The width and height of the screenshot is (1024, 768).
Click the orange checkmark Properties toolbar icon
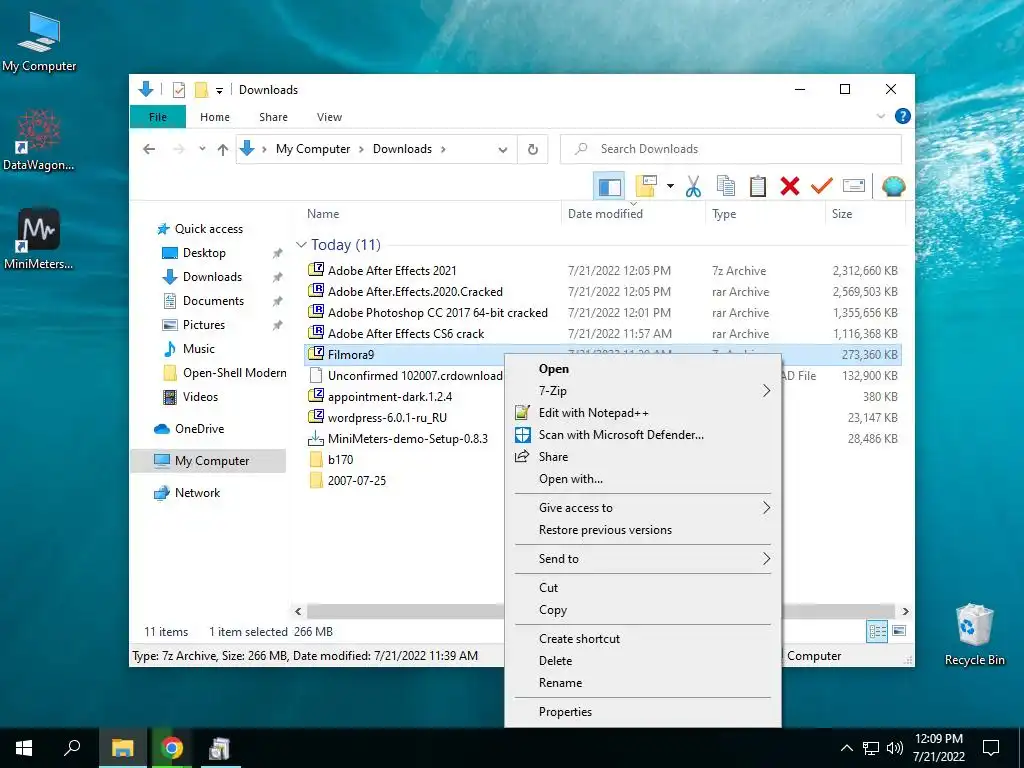[822, 187]
